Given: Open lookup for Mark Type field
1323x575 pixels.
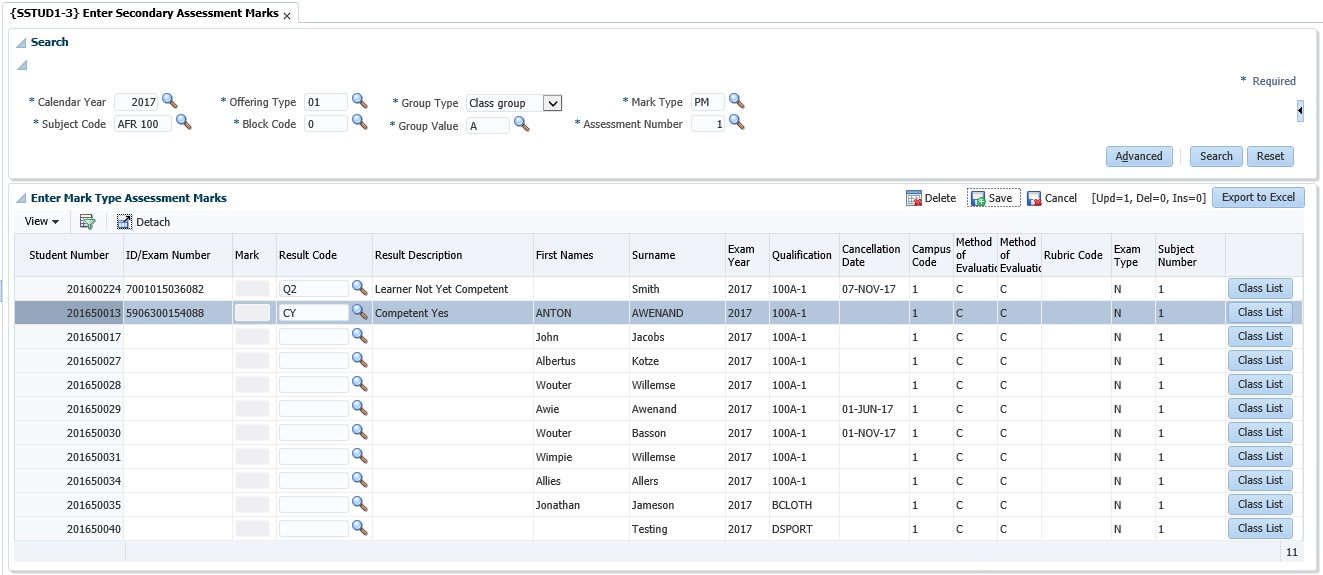Looking at the screenshot, I should (x=736, y=101).
